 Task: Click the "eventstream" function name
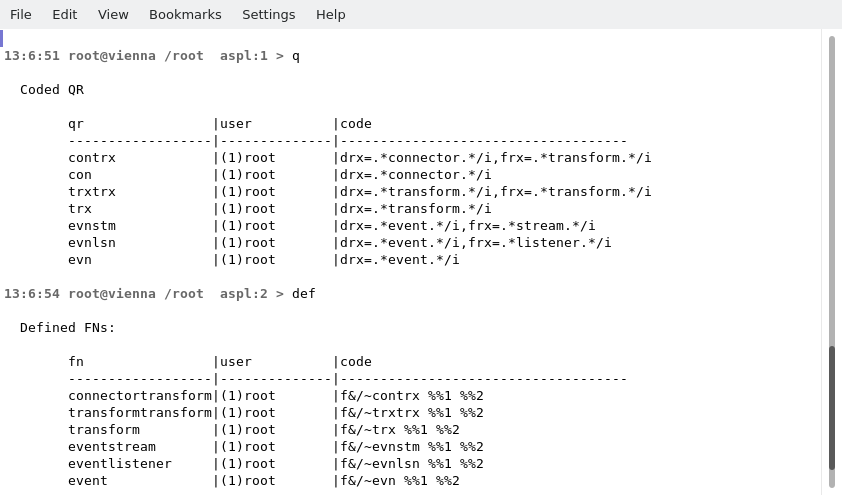[112, 447]
